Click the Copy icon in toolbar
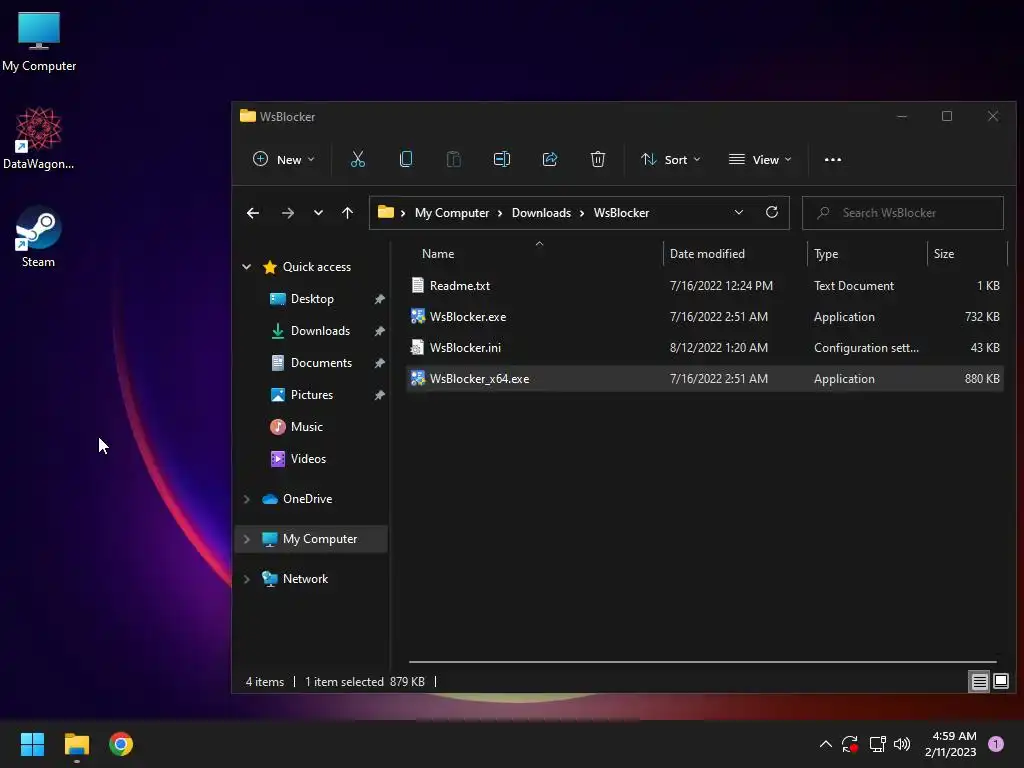This screenshot has width=1024, height=768. tap(406, 159)
